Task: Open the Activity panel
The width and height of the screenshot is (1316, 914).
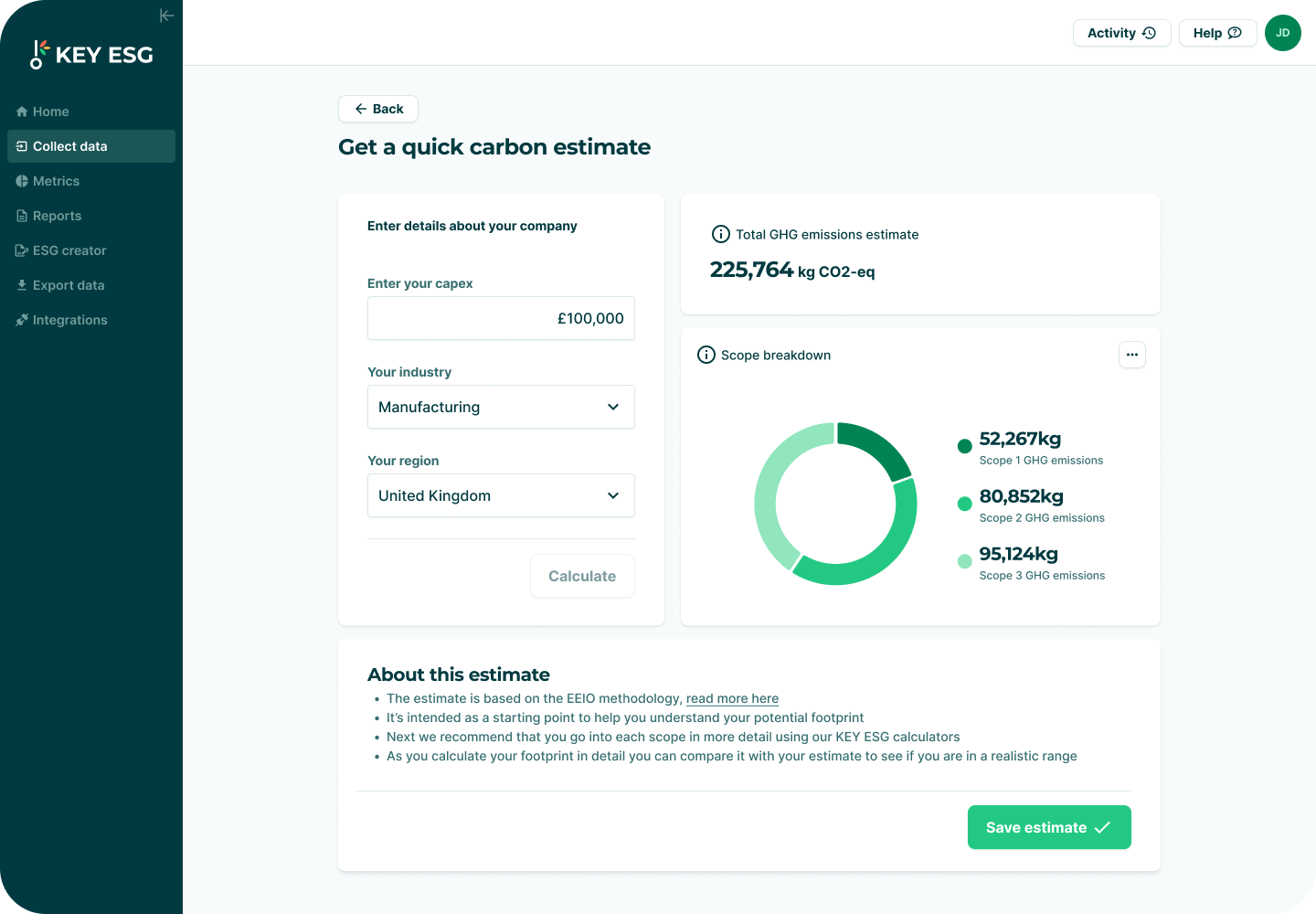Action: tap(1121, 32)
